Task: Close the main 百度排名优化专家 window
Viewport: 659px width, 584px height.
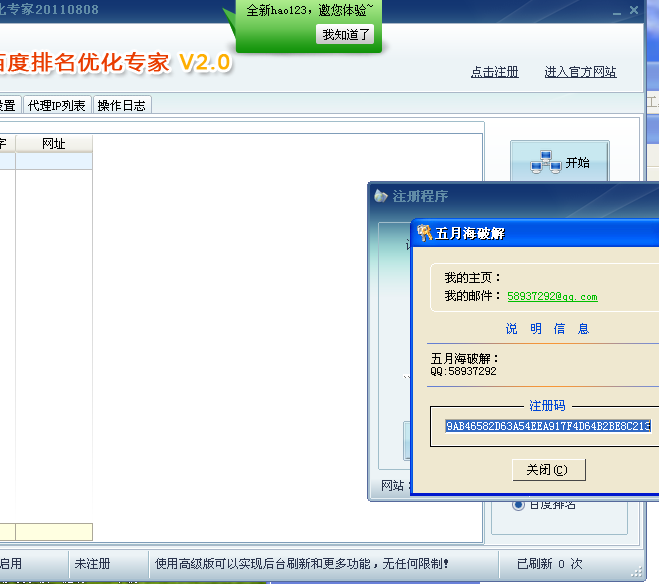Action: [634, 10]
